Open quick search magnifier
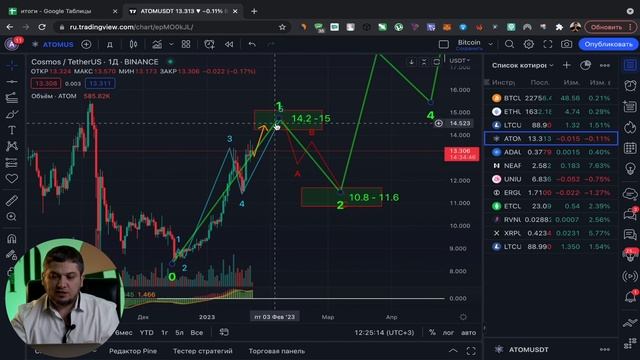Viewport: 640px width, 360px height. click(509, 44)
